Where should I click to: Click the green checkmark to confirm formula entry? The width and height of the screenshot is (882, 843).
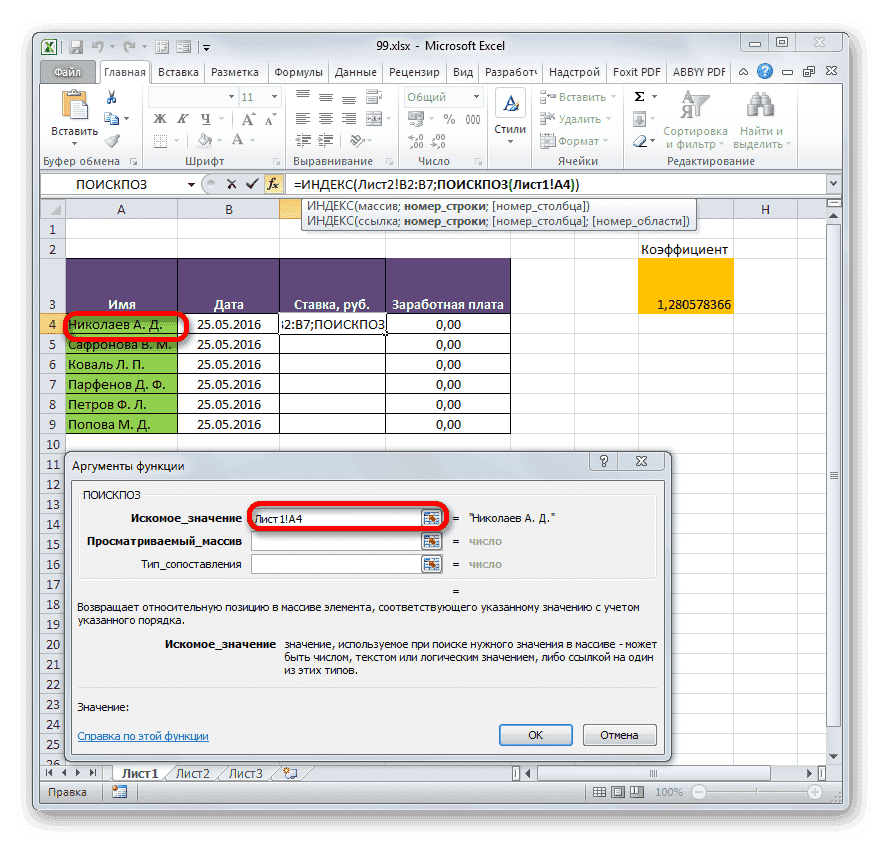(253, 184)
